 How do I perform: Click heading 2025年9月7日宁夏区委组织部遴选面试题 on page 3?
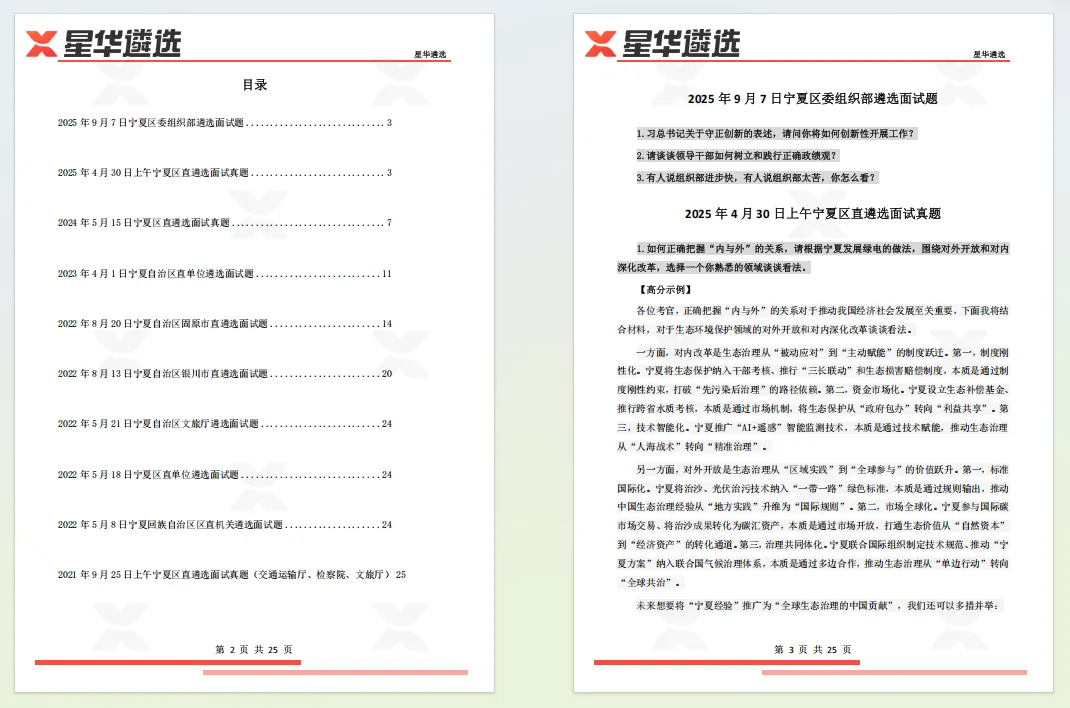point(813,99)
